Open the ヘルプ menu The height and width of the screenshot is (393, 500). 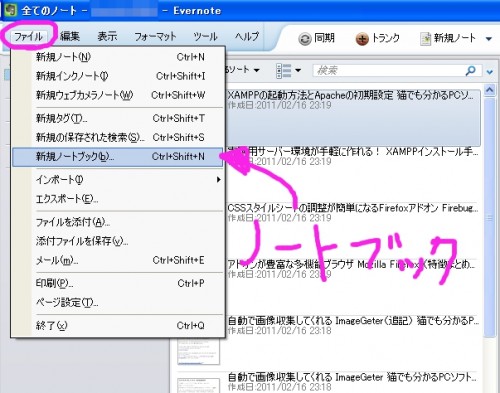pos(247,36)
